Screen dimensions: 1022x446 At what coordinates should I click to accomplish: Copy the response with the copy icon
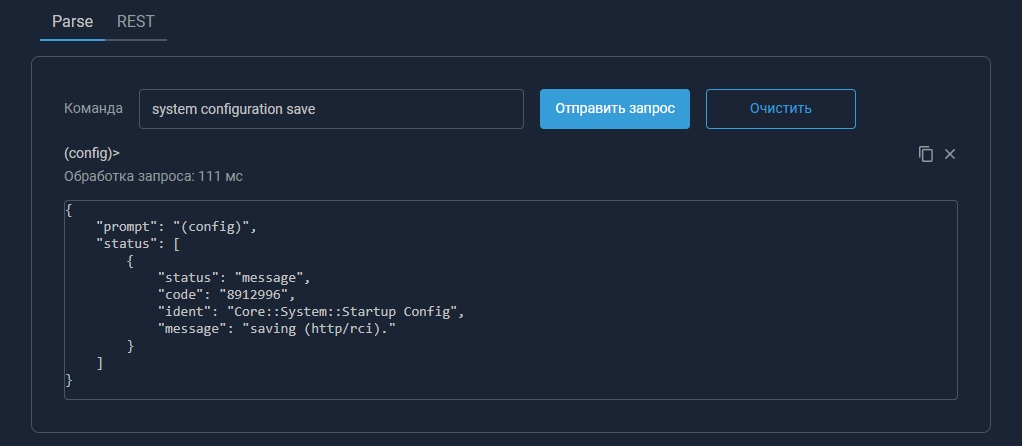(x=926, y=154)
